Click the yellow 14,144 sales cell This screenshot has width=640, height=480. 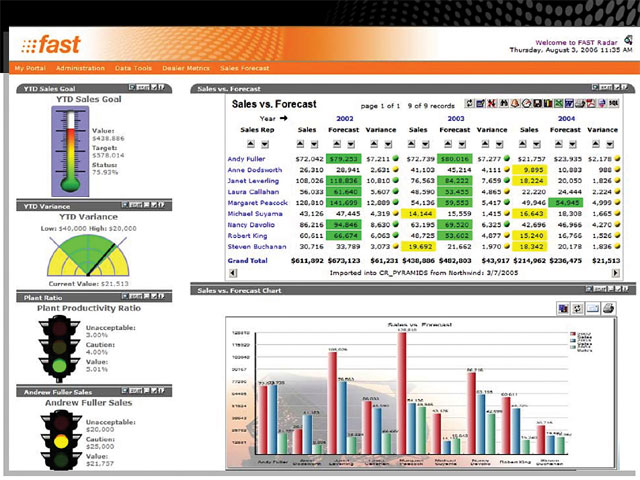tap(419, 213)
